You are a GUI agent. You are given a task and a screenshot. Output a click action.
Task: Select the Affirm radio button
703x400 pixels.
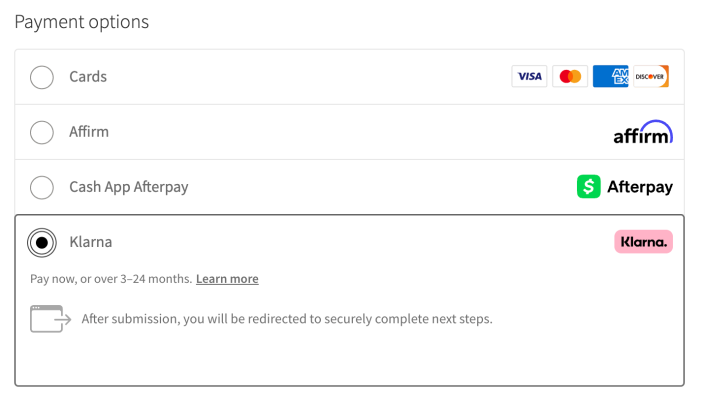(x=42, y=132)
